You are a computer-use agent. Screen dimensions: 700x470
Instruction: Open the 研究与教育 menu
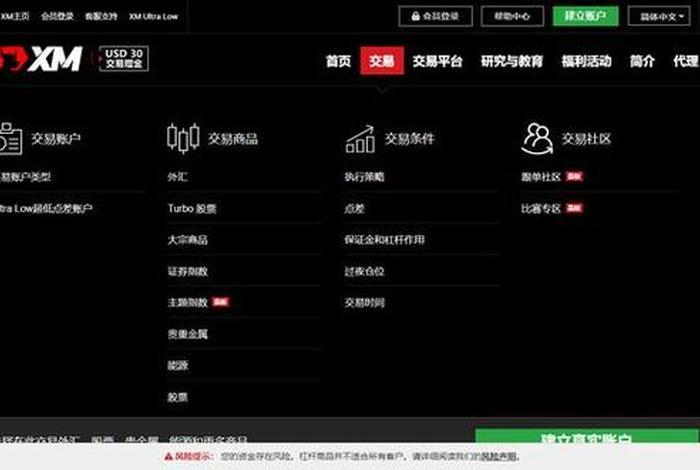click(512, 61)
